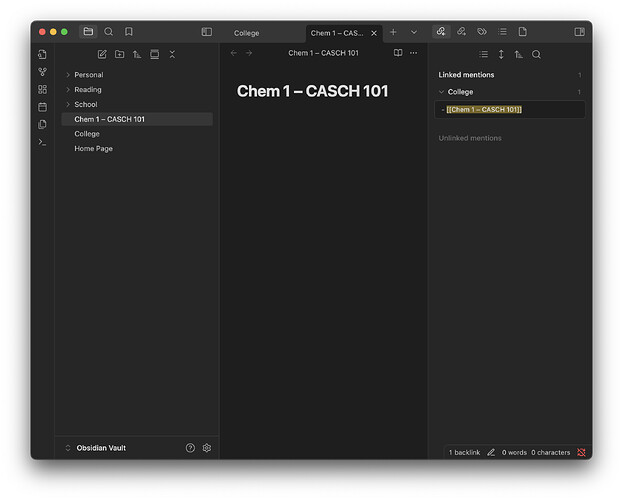This screenshot has height=500, width=622.
Task: Open the bookmarks tab icon
Action: click(129, 32)
